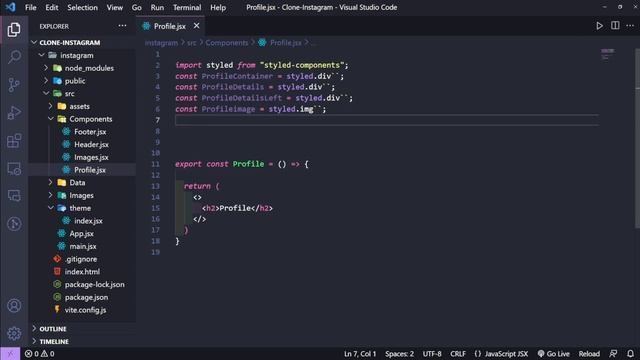640x360 pixels.
Task: Open Header.jsx in the explorer
Action: tap(91, 144)
